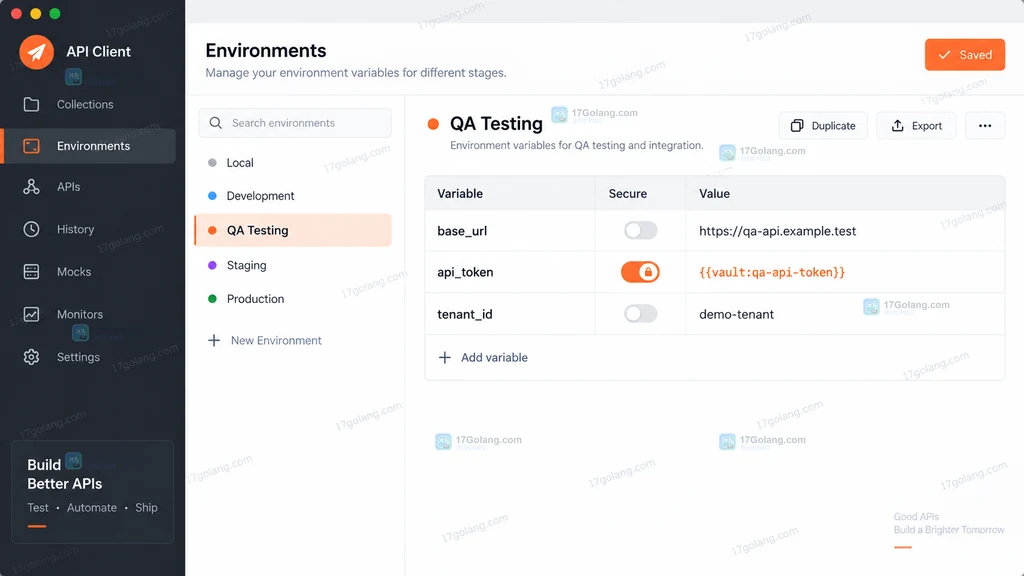Click the base_url variable name cell
Image resolution: width=1024 pixels, height=576 pixels.
510,231
